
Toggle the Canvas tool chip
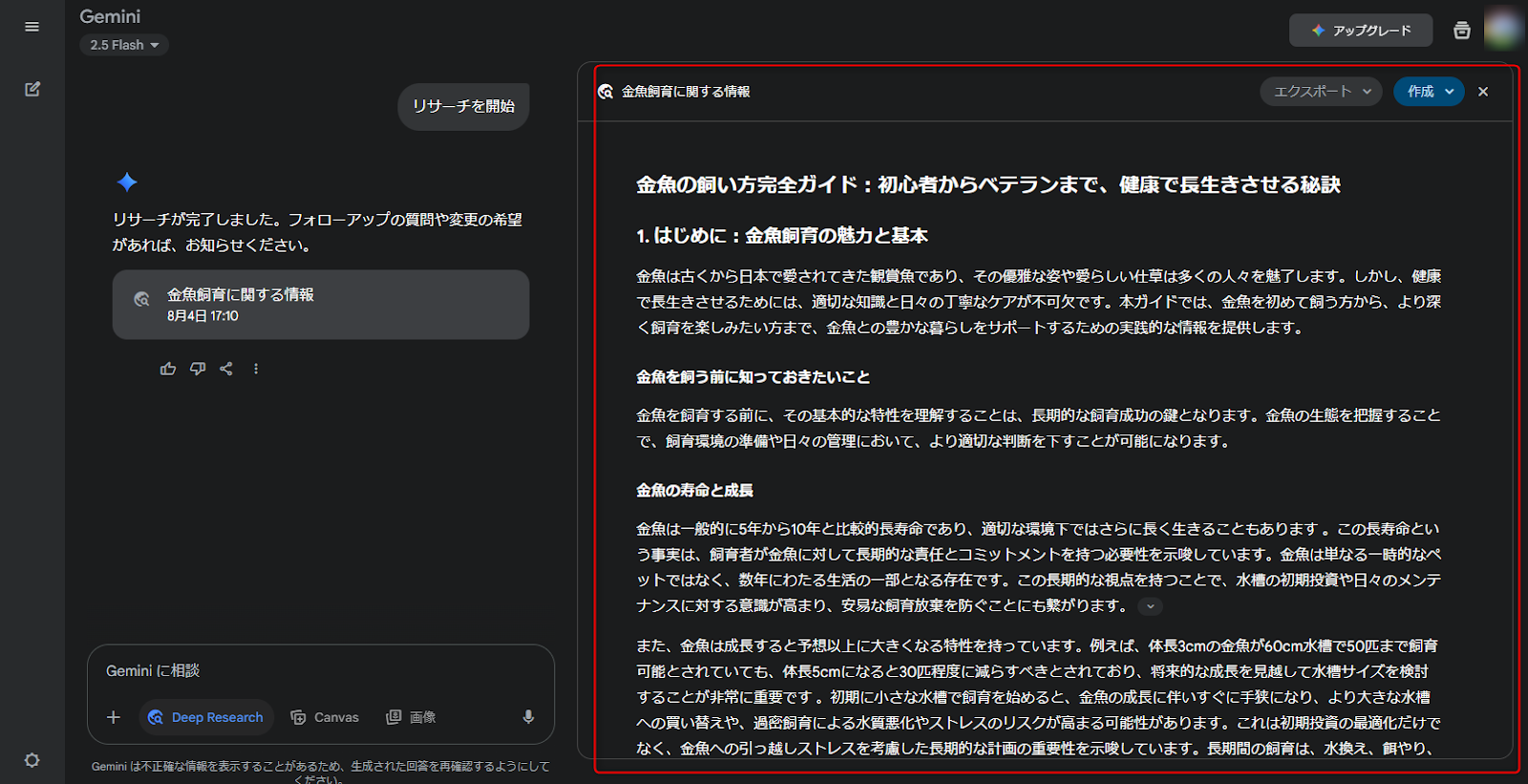[325, 717]
